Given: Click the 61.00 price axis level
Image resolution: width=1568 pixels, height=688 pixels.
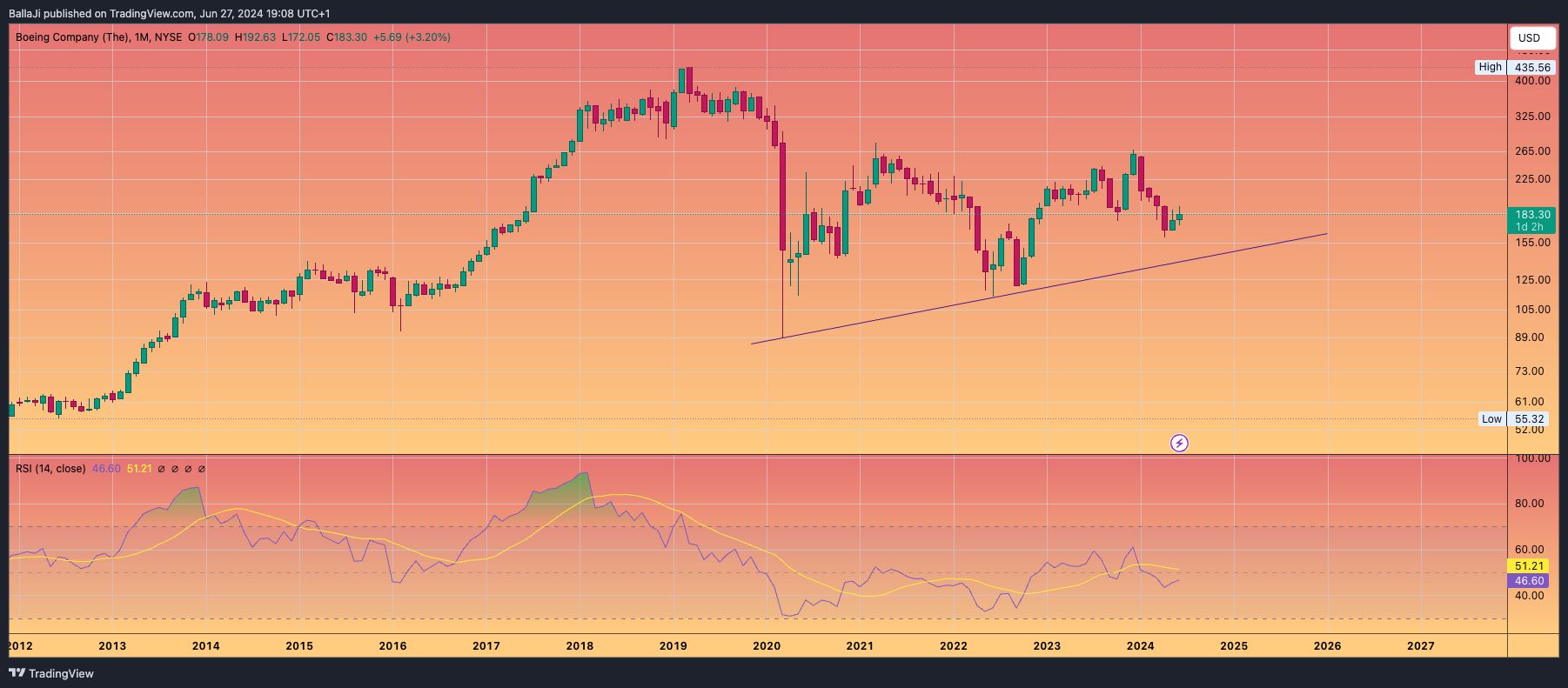Looking at the screenshot, I should [1530, 402].
